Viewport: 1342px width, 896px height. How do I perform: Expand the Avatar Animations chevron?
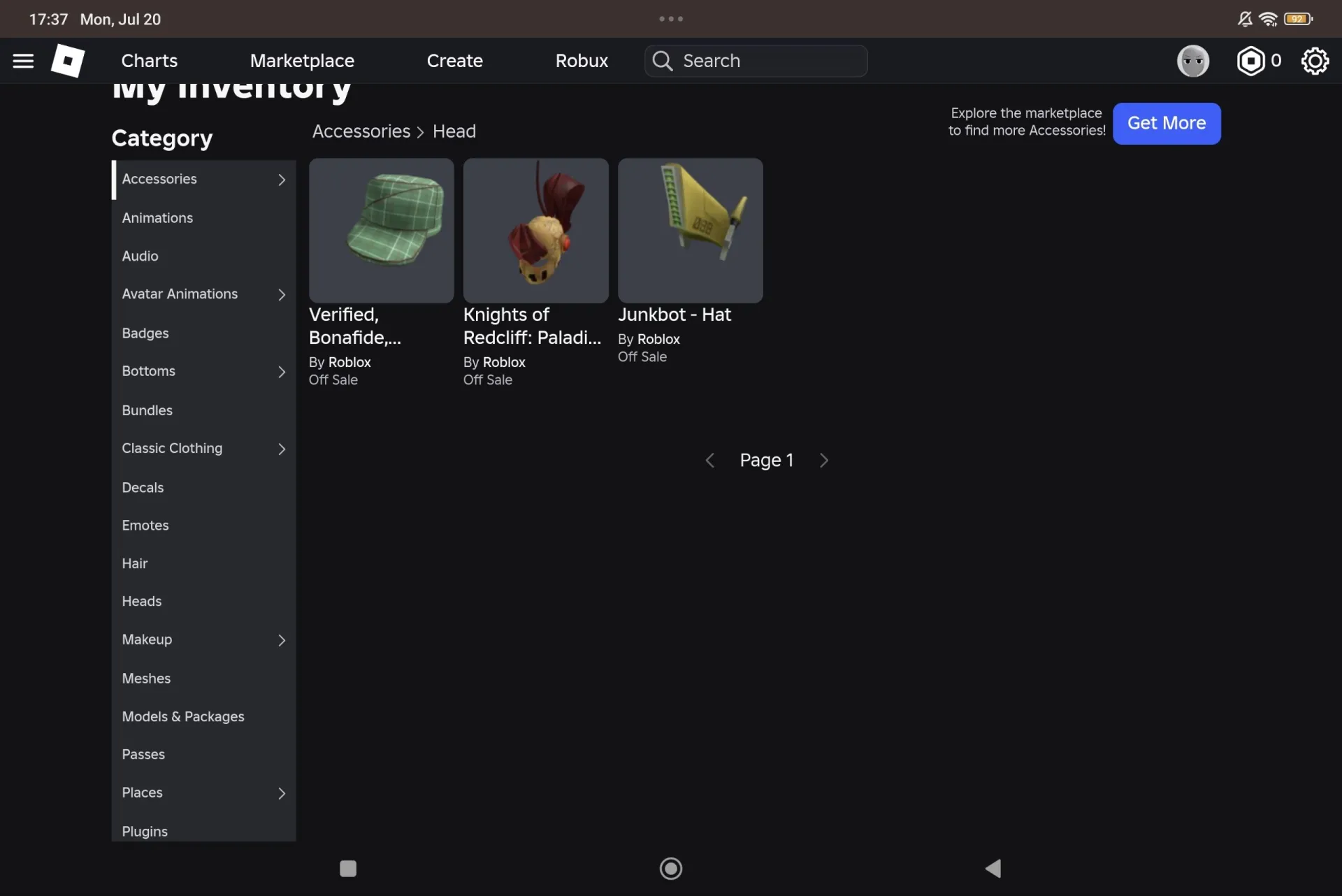[281, 294]
